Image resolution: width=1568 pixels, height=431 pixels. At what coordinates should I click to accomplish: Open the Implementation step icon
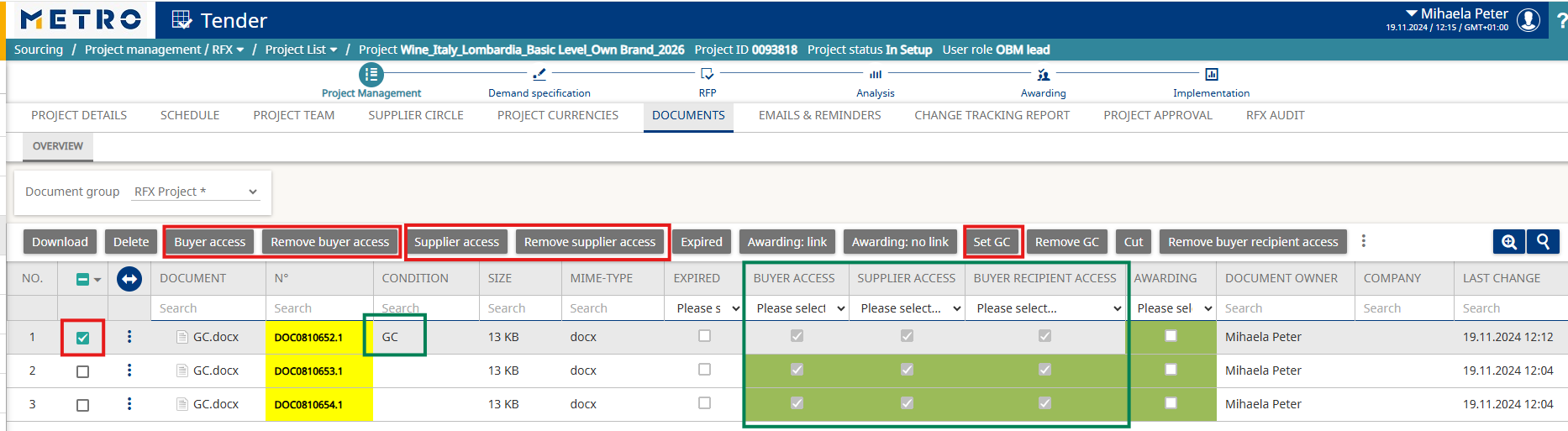pyautogui.click(x=1212, y=75)
